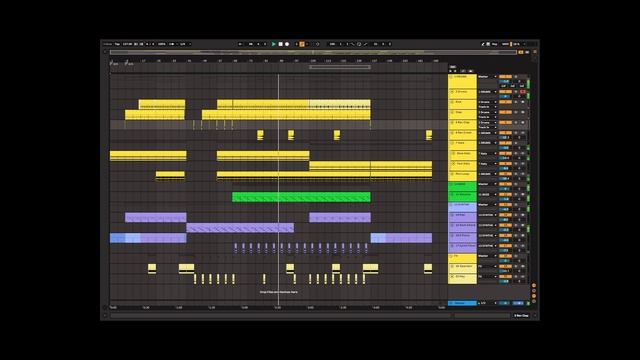Fold the 2 Drums group track
The height and width of the screenshot is (360, 640).
[452, 92]
